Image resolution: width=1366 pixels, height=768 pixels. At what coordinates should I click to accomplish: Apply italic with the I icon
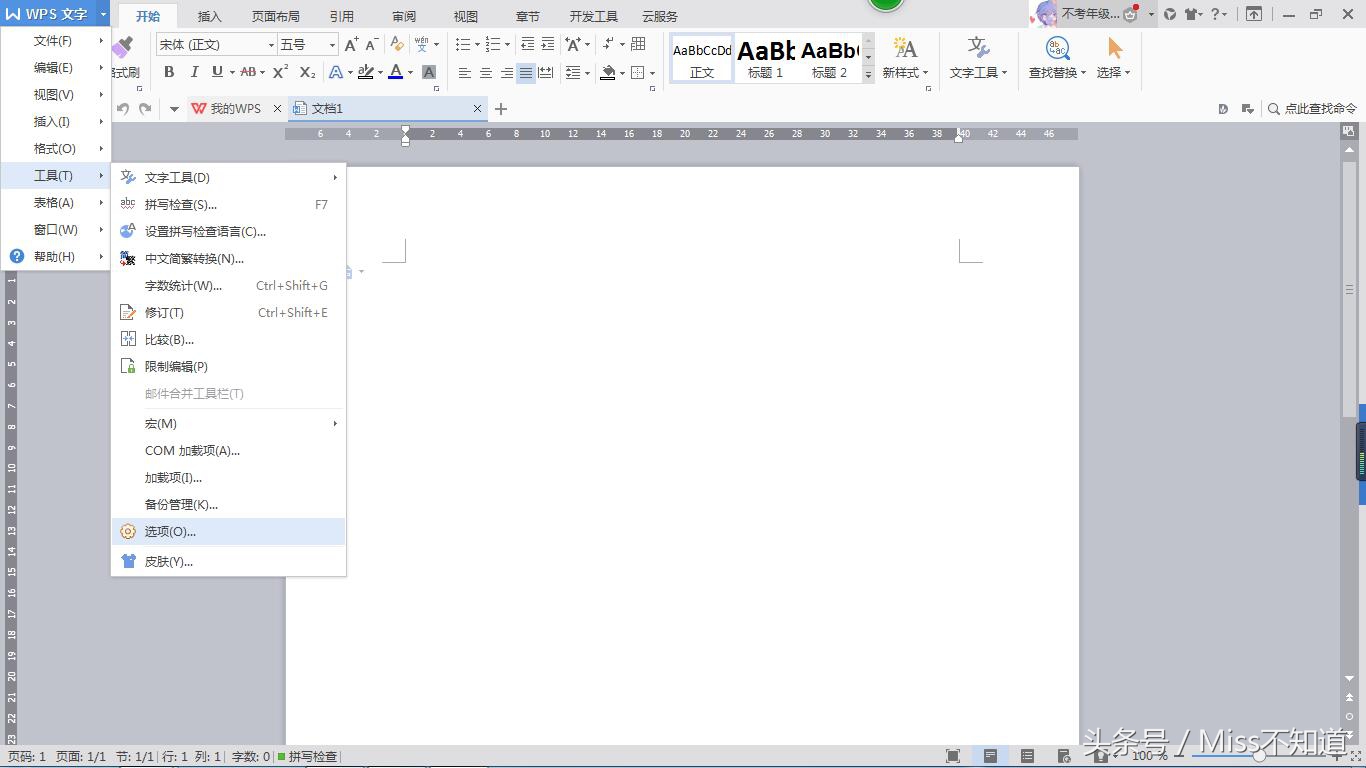[x=194, y=72]
